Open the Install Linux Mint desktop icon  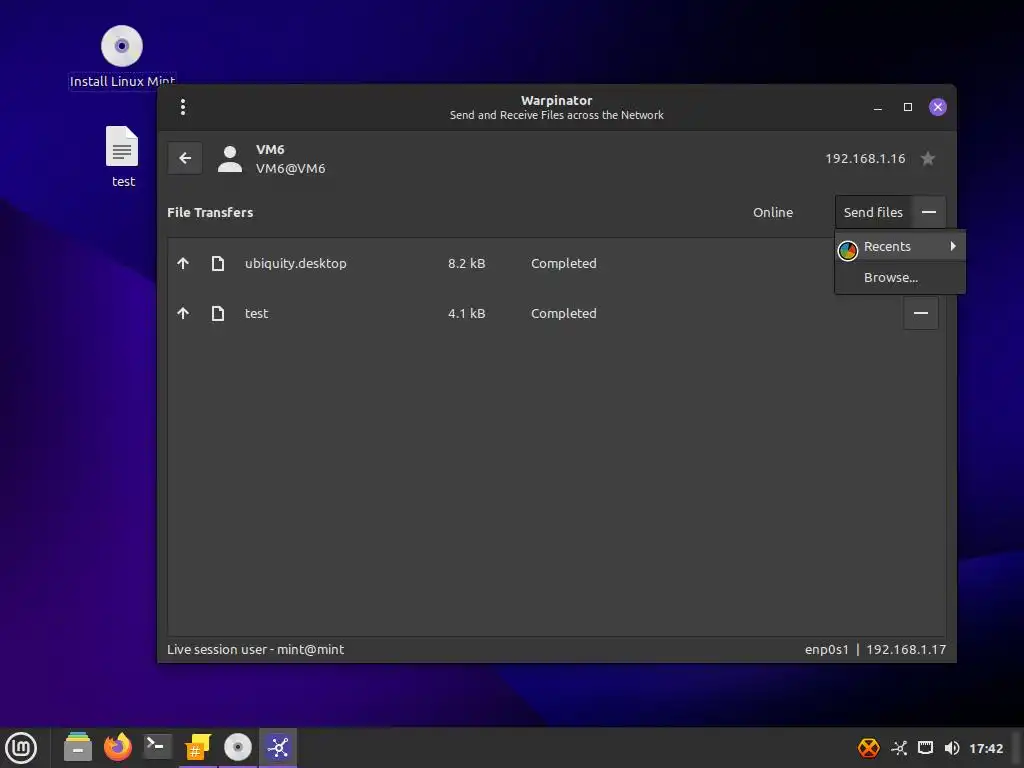point(122,57)
